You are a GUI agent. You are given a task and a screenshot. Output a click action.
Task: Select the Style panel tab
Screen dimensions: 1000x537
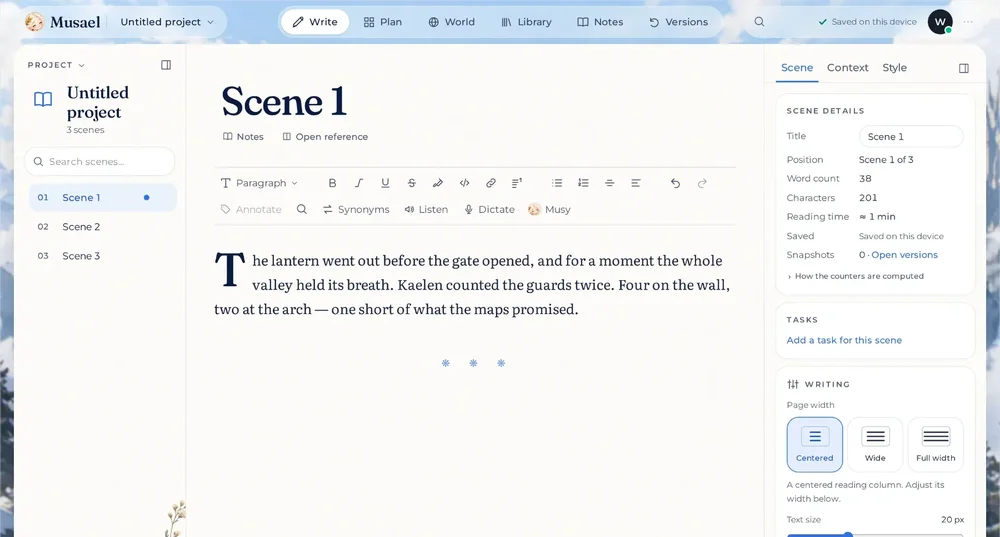click(894, 68)
